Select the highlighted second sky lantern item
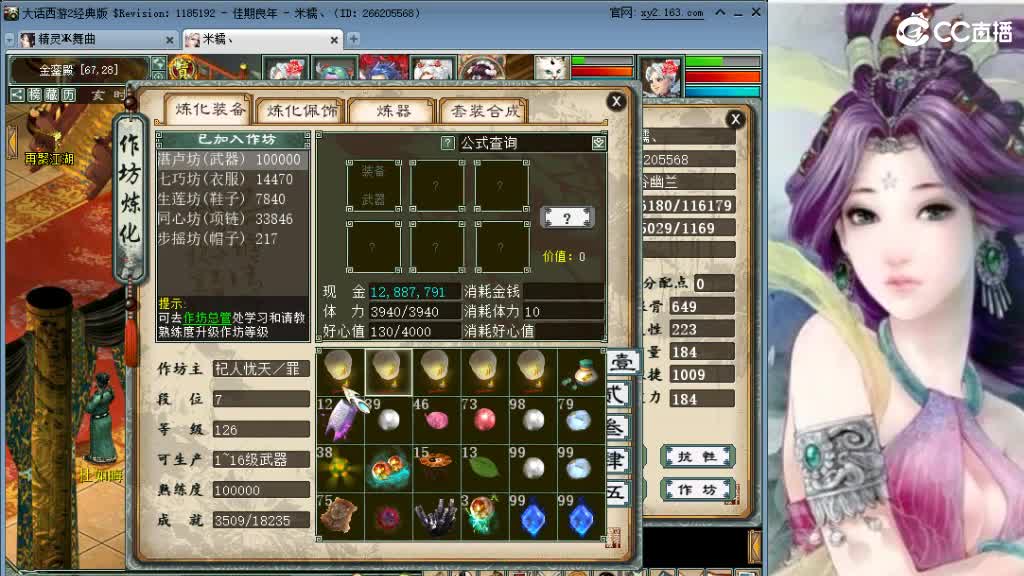The width and height of the screenshot is (1024, 576). click(388, 372)
